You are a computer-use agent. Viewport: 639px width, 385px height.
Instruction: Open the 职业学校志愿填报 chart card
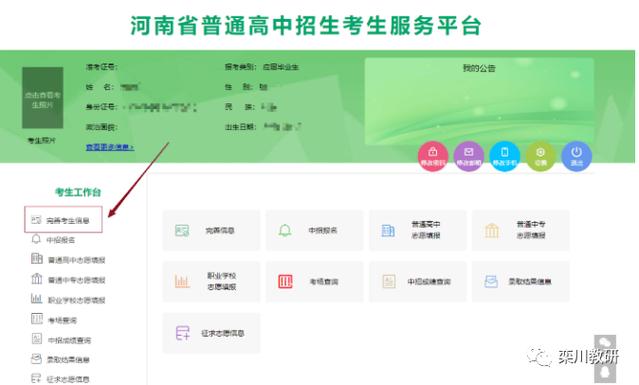click(x=211, y=282)
